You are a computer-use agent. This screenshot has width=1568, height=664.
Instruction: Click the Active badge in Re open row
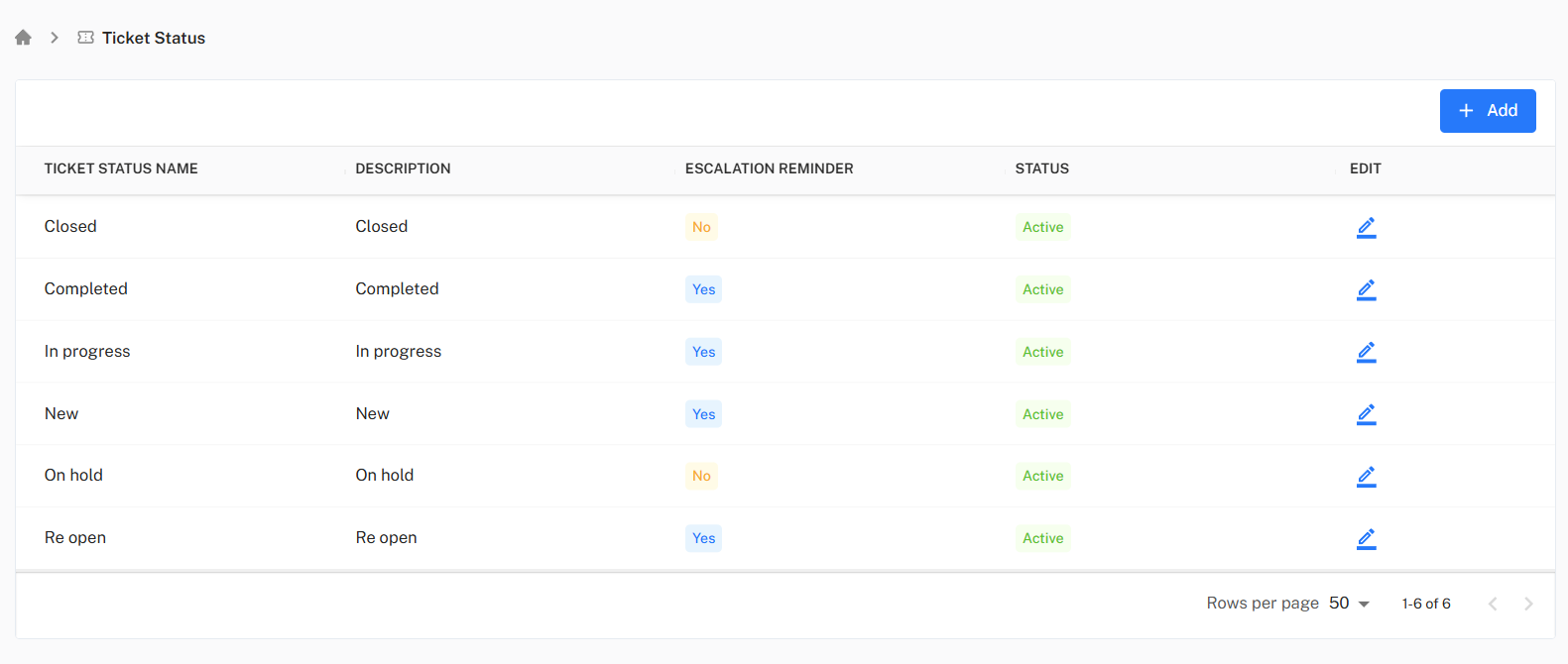[x=1042, y=538]
